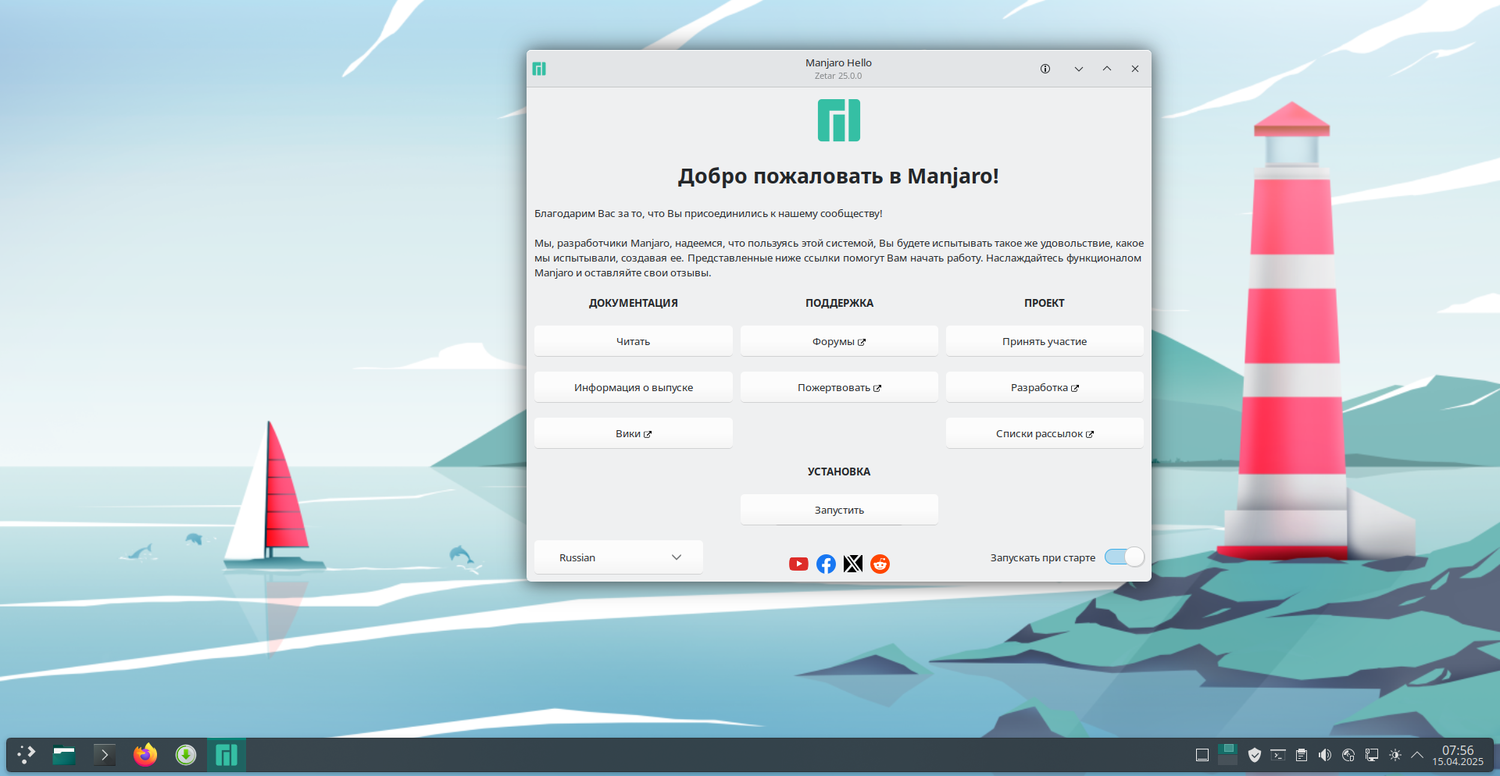
Task: Open the 'Разработка' external link button
Action: point(1044,387)
